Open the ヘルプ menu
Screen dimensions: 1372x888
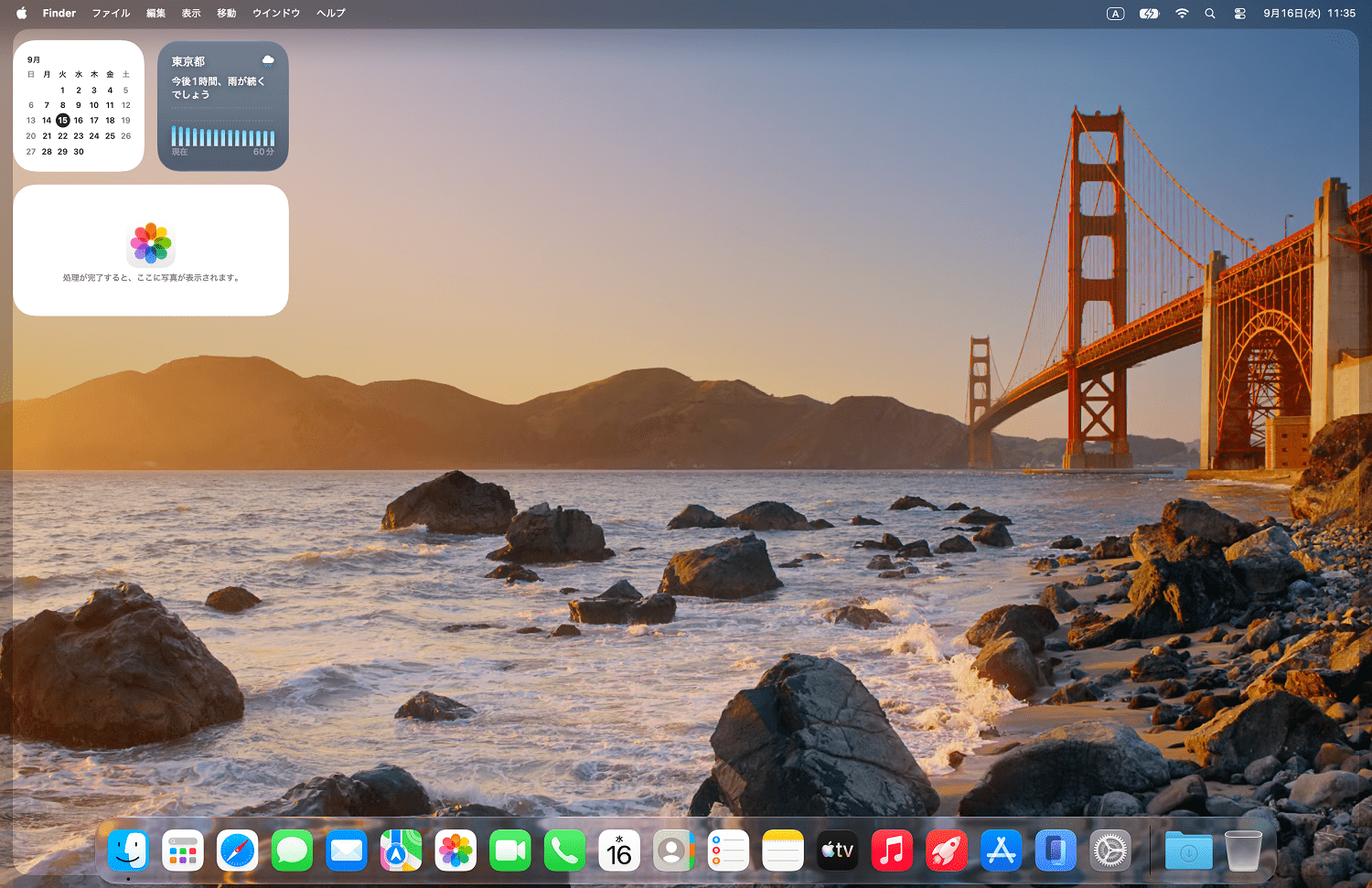(x=331, y=13)
